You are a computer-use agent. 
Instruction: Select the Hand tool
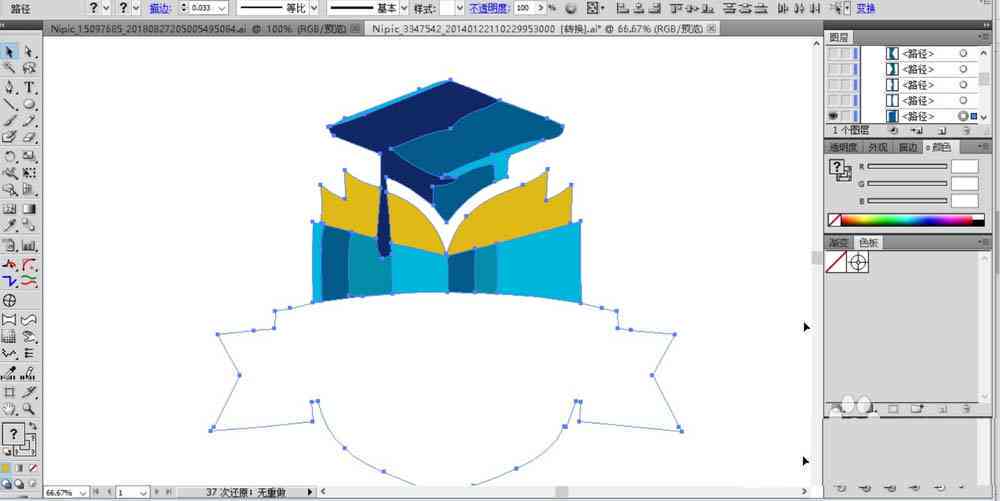click(10, 409)
